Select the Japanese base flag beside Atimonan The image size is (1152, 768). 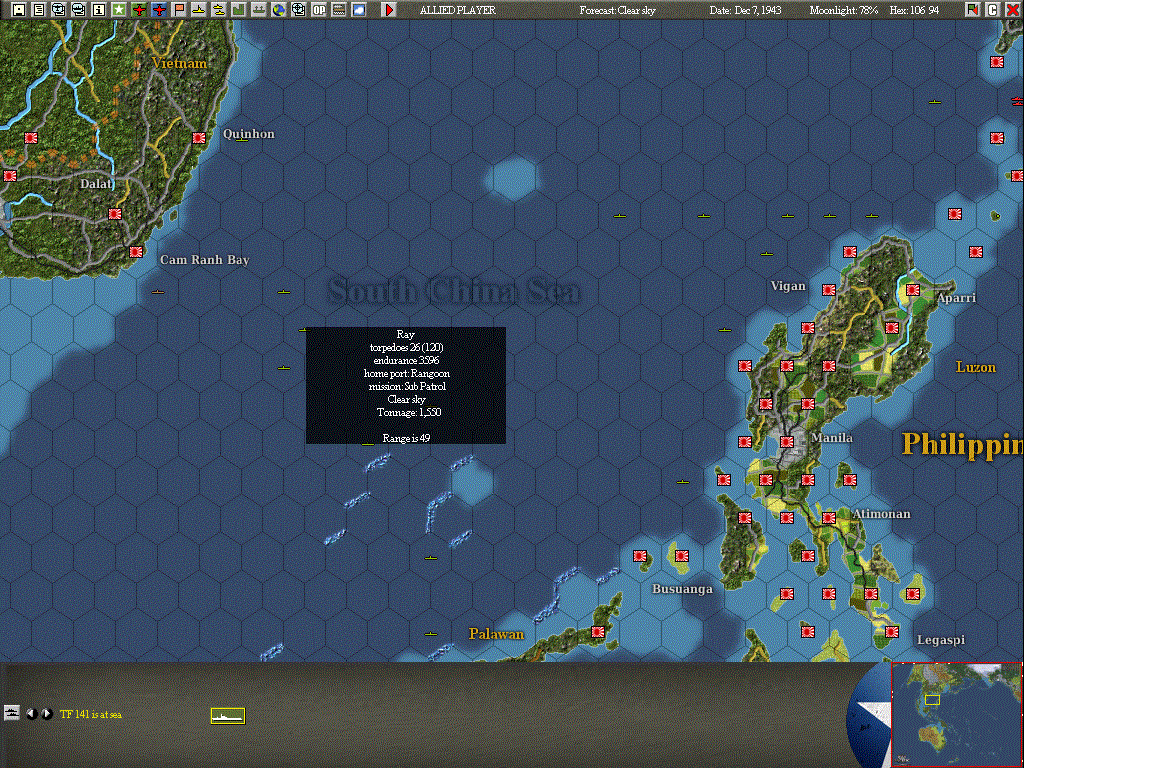pyautogui.click(x=829, y=517)
